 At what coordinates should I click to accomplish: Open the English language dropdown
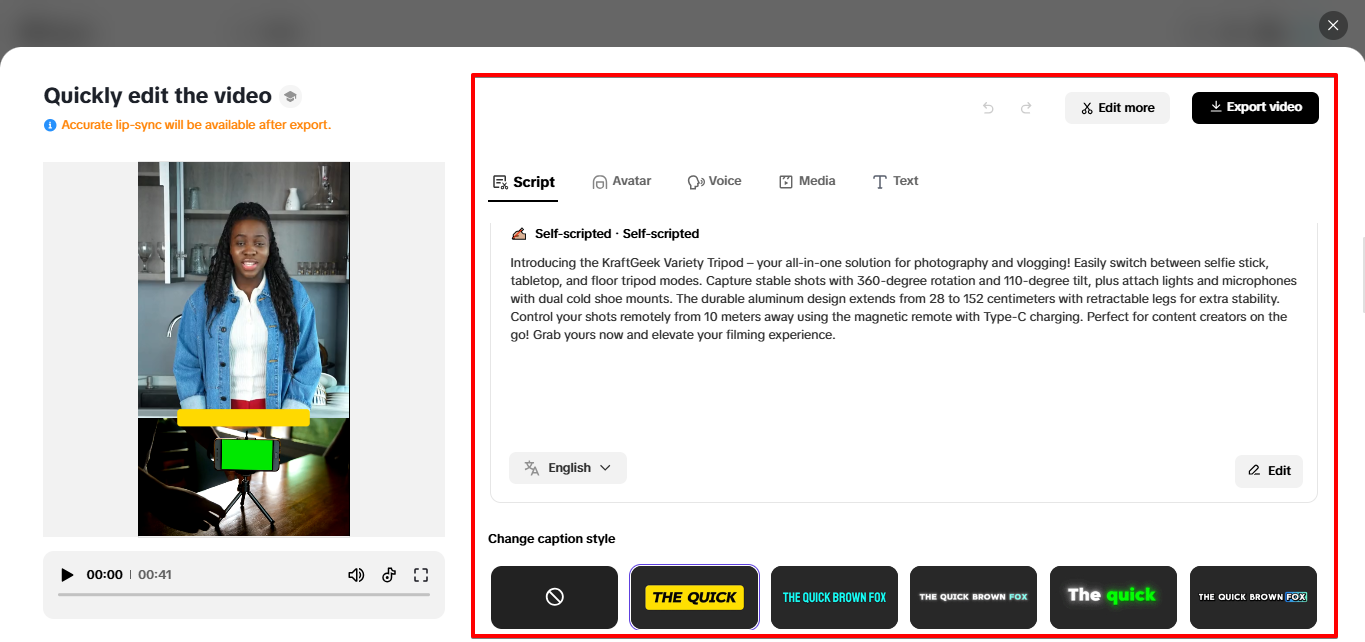[x=568, y=468]
